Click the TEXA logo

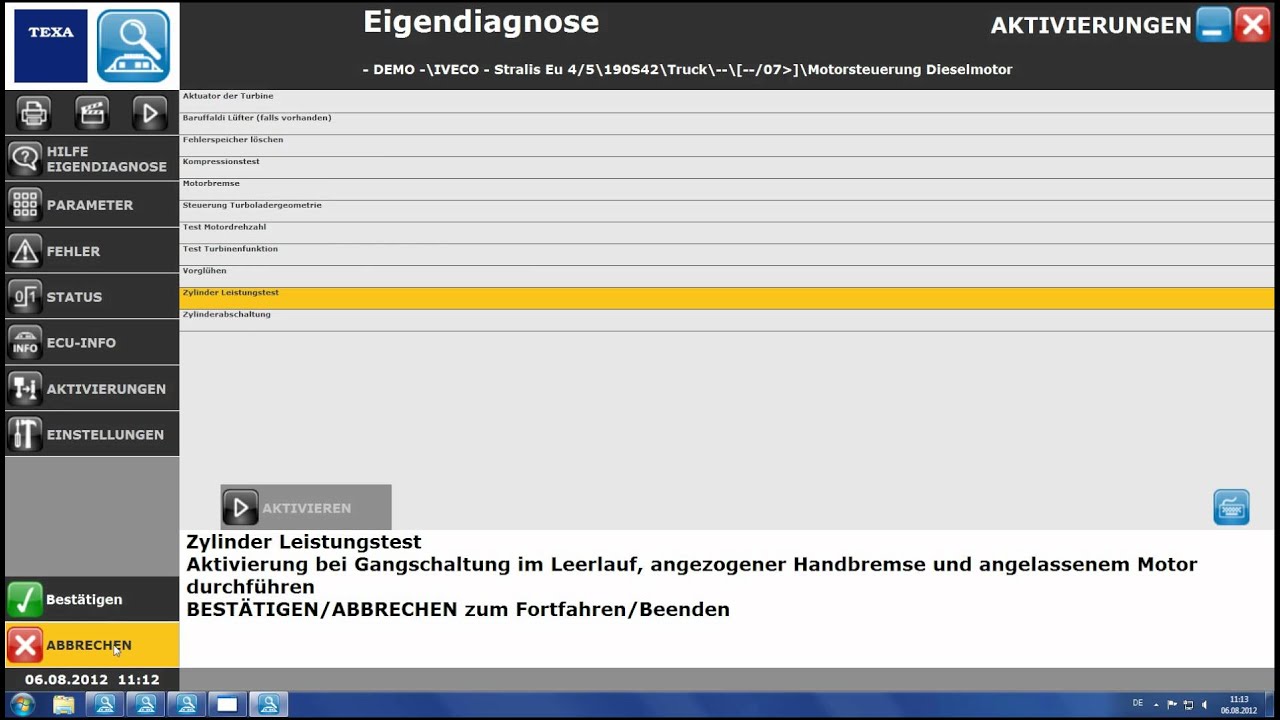coord(51,46)
